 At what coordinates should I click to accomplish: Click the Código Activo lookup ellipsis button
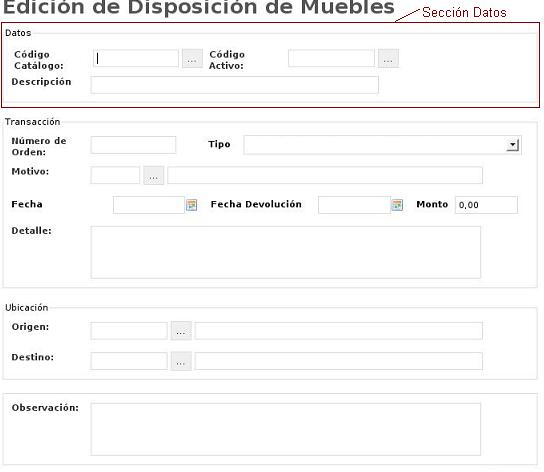[388, 59]
